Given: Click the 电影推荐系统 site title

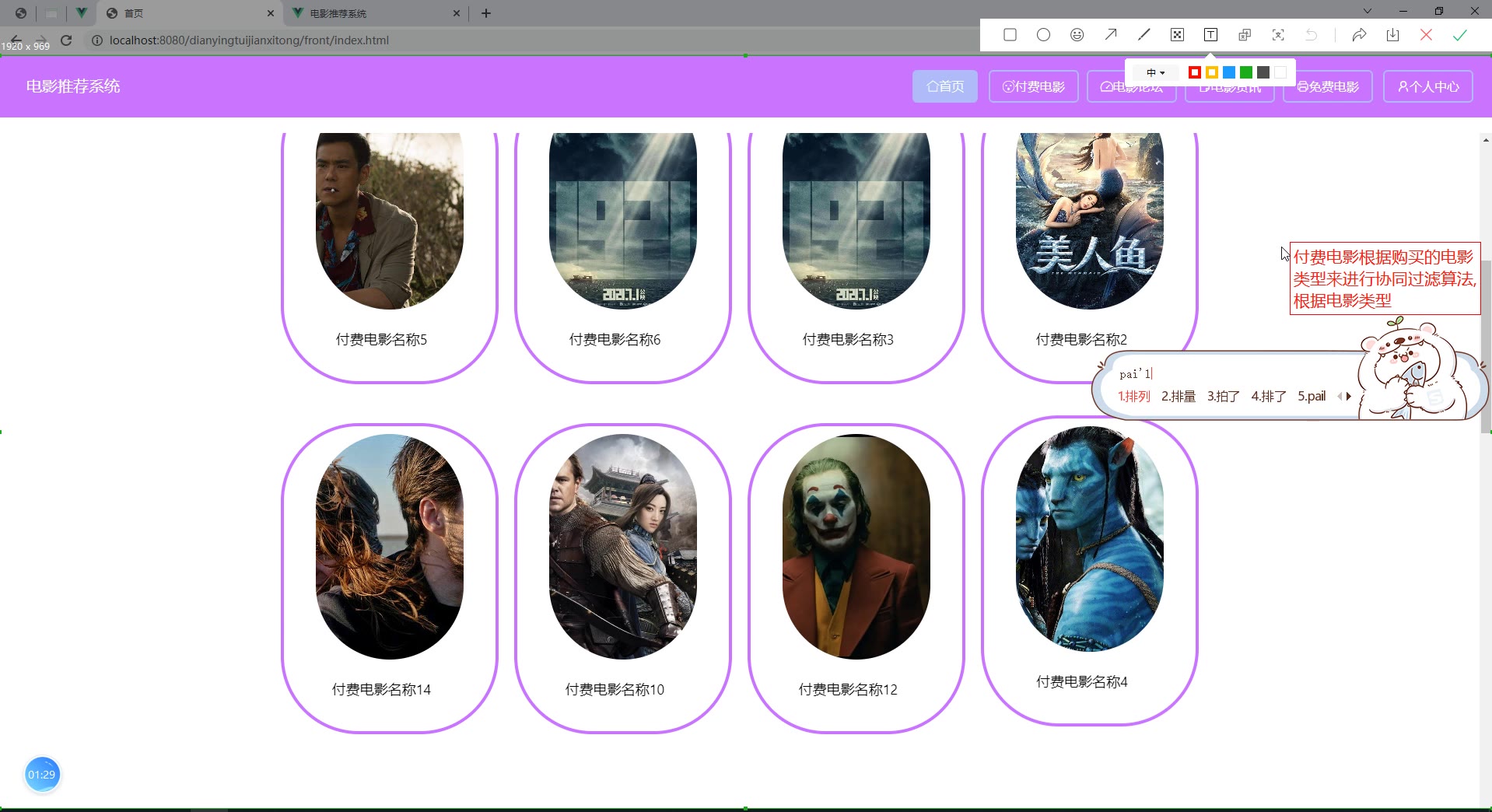Looking at the screenshot, I should [x=73, y=86].
